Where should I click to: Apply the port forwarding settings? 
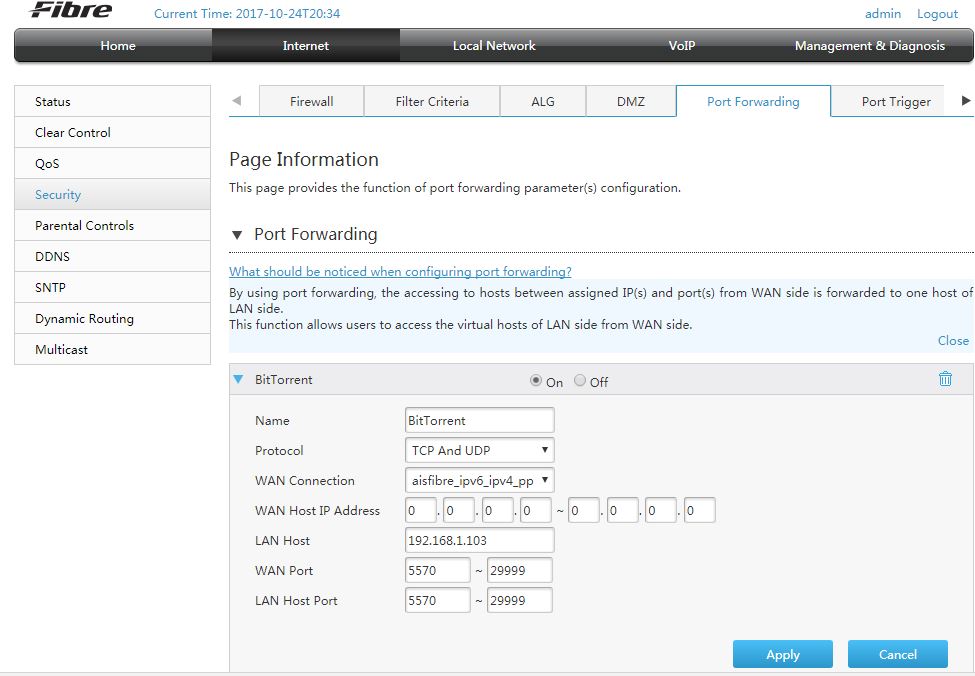coord(782,654)
